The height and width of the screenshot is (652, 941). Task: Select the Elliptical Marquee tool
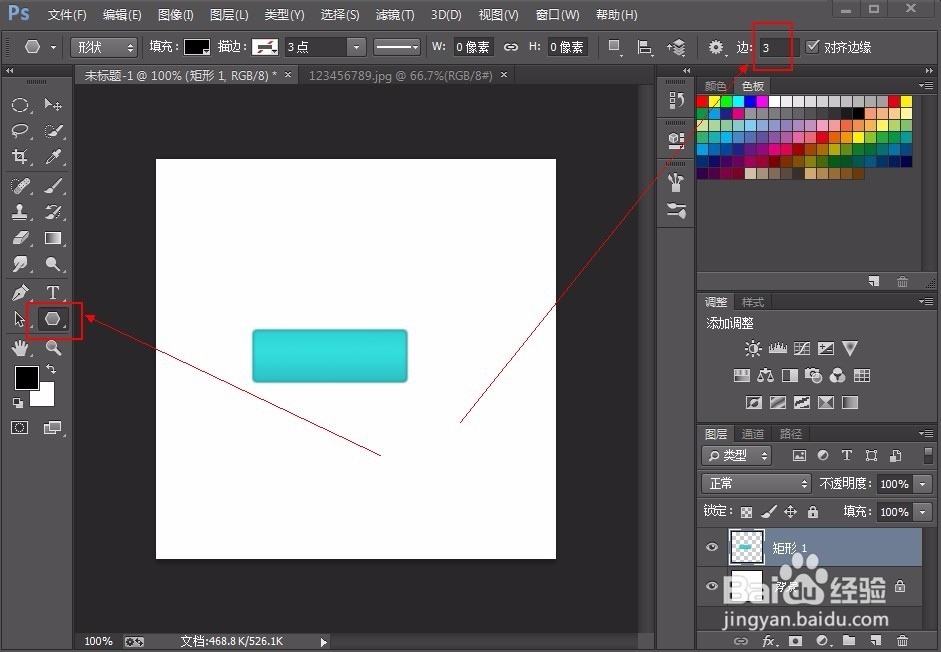tap(20, 105)
